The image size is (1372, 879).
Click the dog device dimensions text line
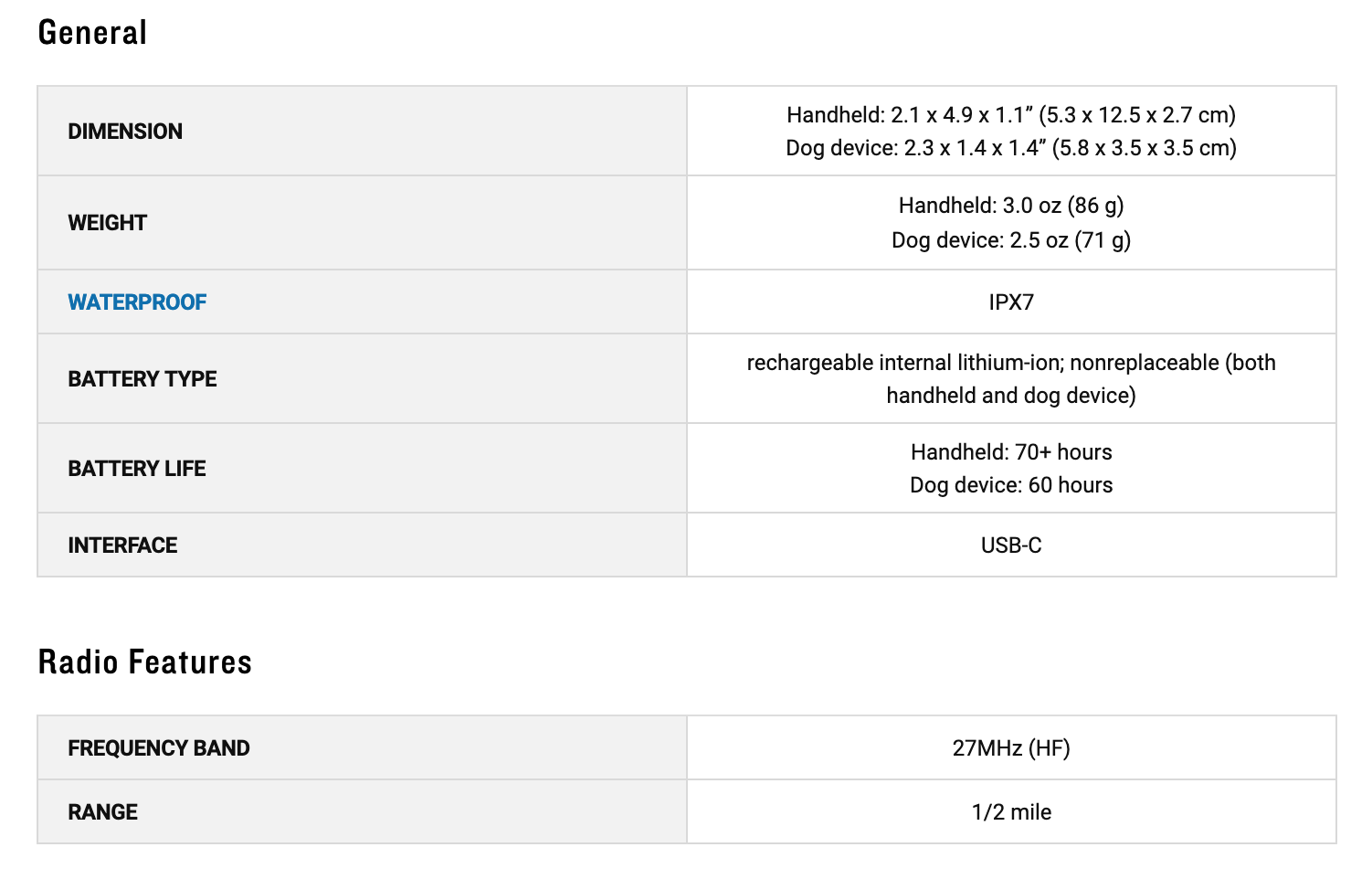tap(1011, 148)
